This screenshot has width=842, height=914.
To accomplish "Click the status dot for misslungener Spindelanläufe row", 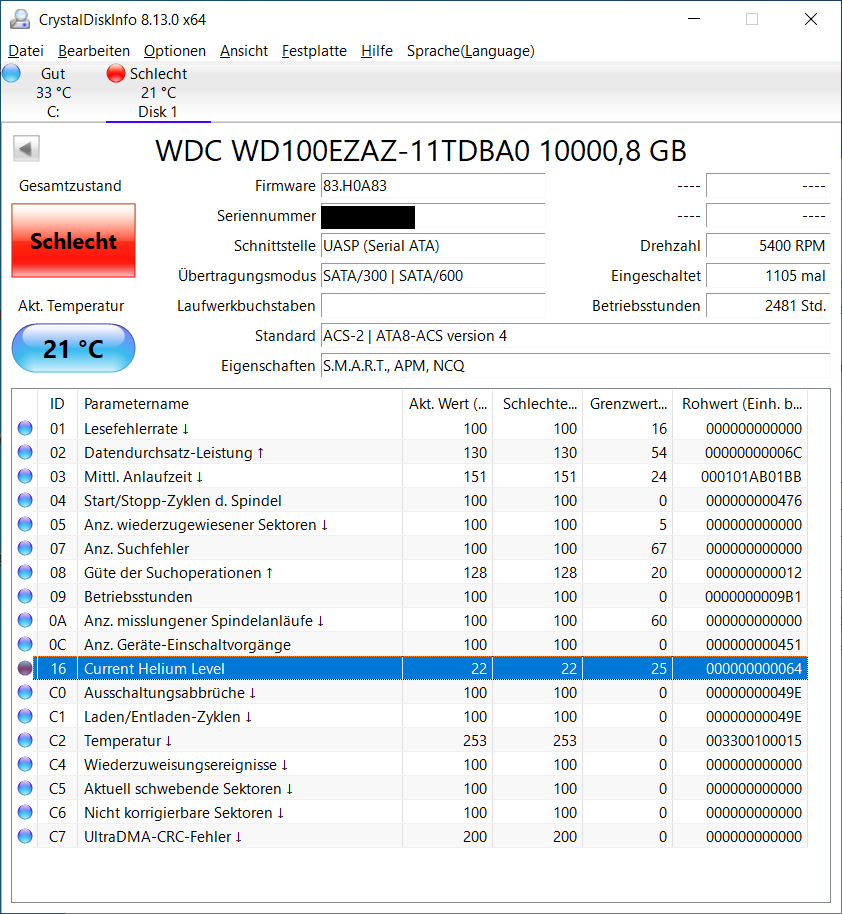I will (x=25, y=620).
